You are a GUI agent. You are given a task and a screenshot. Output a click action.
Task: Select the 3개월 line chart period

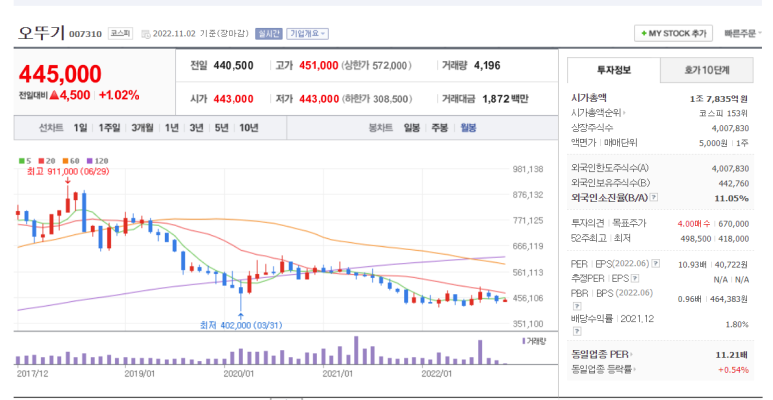click(x=142, y=128)
